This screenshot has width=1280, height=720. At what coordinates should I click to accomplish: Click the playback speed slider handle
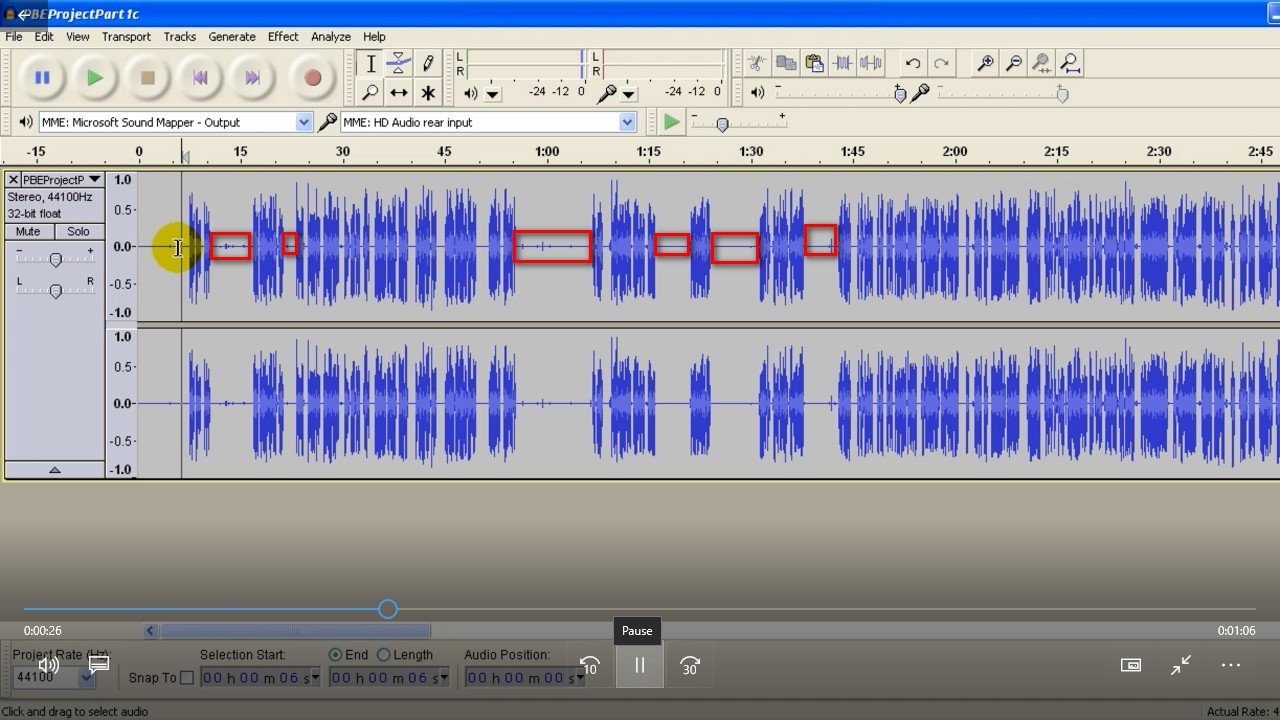pos(722,125)
